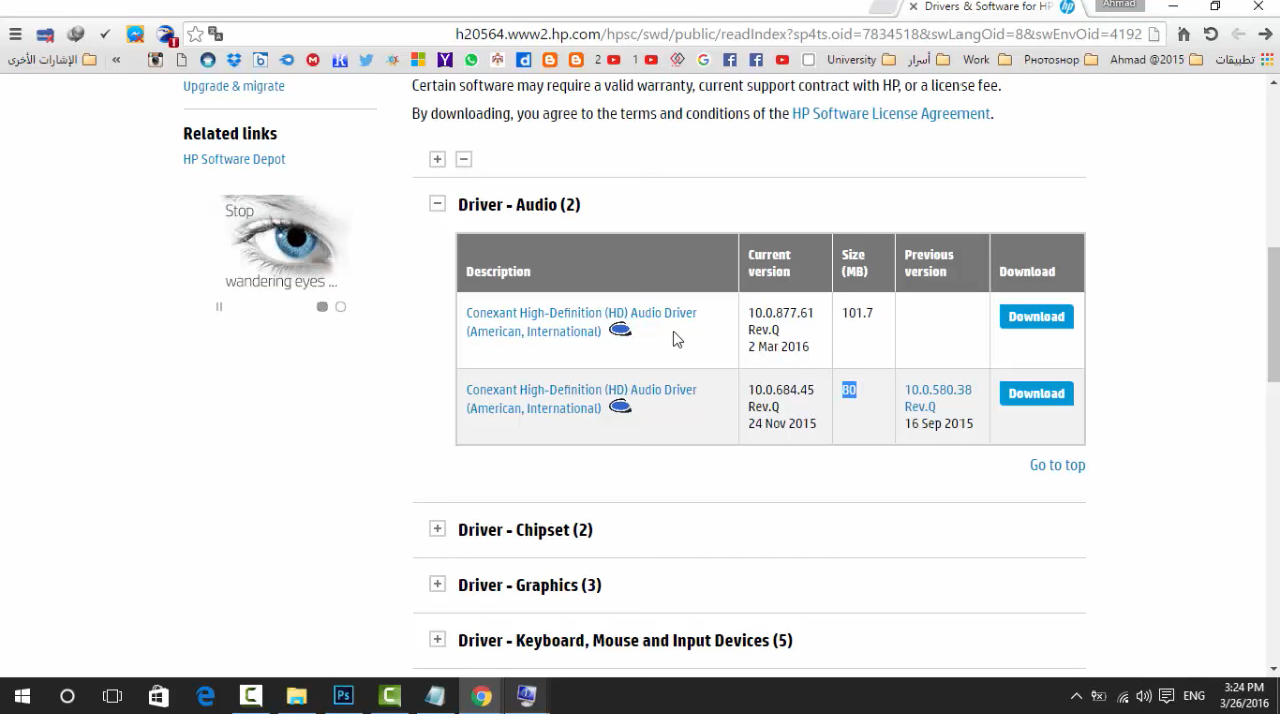Collapse the Driver - Audio section
The height and width of the screenshot is (714, 1280).
coord(437,204)
